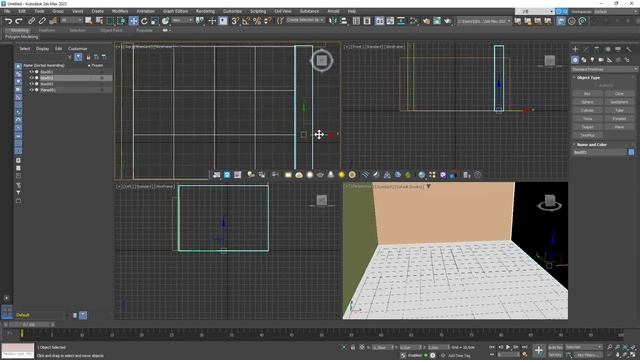Open the Standard Primitives dropdown
Viewport: 640px width, 360px height.
tap(604, 69)
